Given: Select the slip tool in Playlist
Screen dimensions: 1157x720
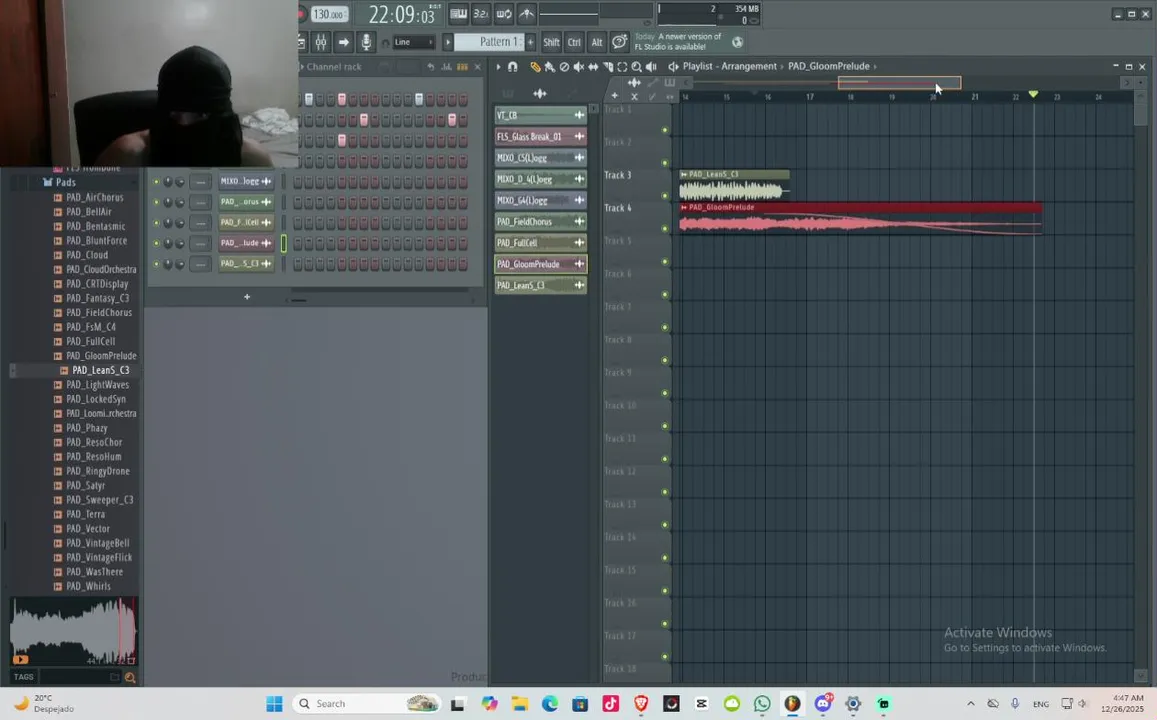Looking at the screenshot, I should (x=593, y=66).
